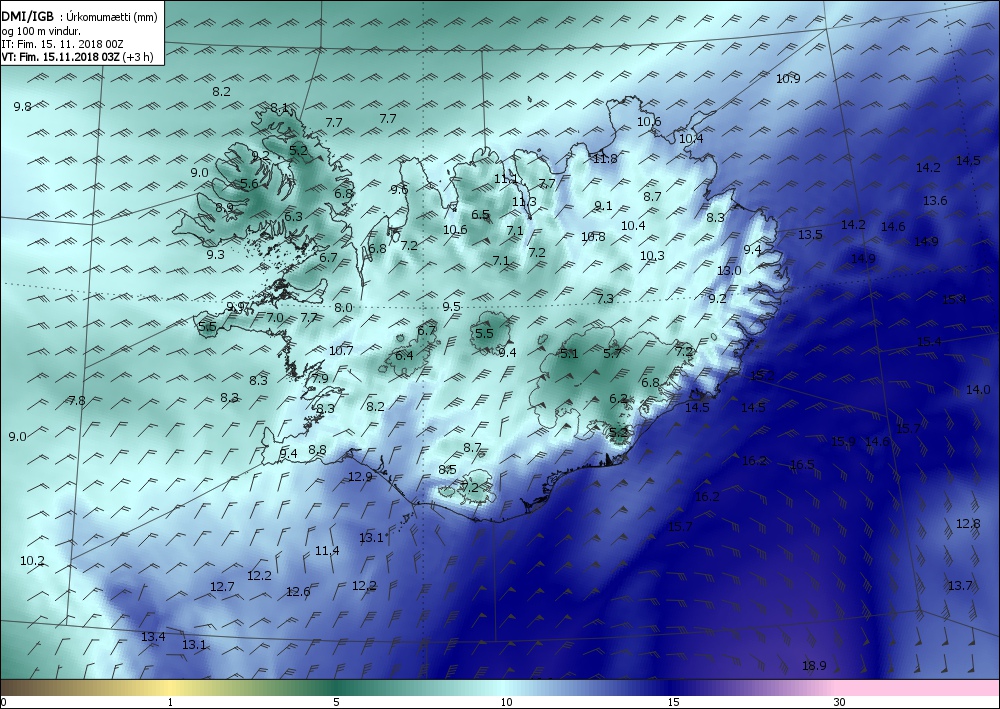1000x709 pixels.
Task: Click the 11.8 value on the map
Action: point(605,158)
